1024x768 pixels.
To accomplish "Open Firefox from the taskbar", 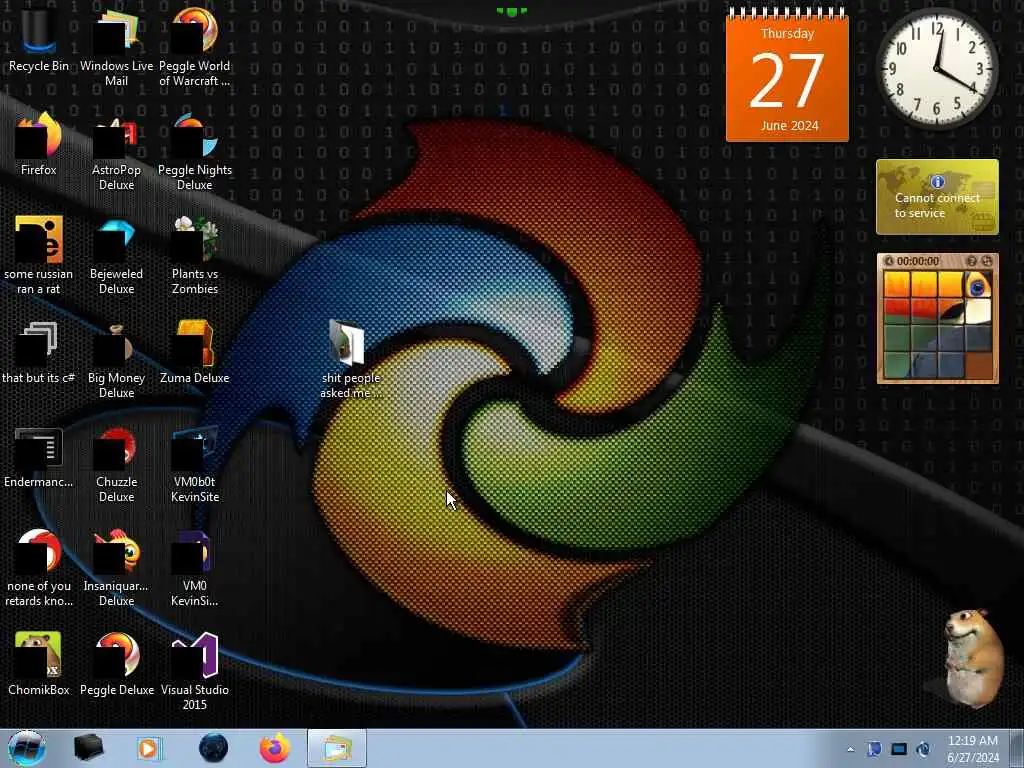I will (x=275, y=748).
